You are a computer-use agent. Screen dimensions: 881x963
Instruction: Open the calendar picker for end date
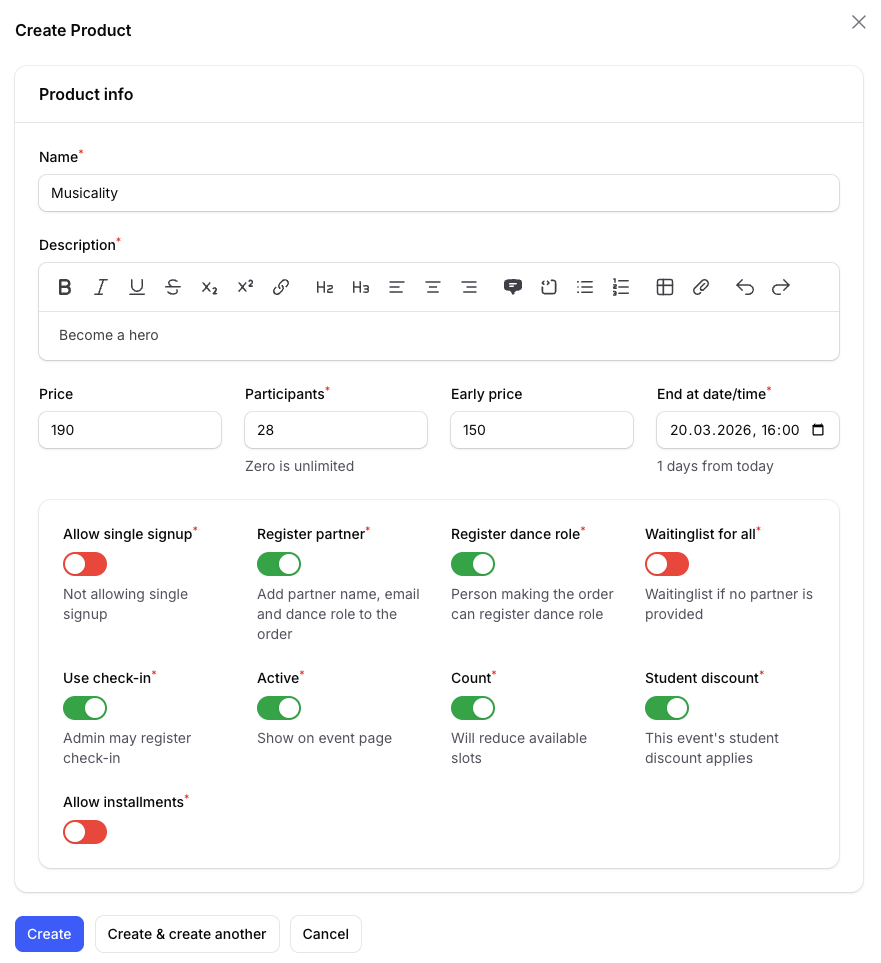click(x=818, y=430)
